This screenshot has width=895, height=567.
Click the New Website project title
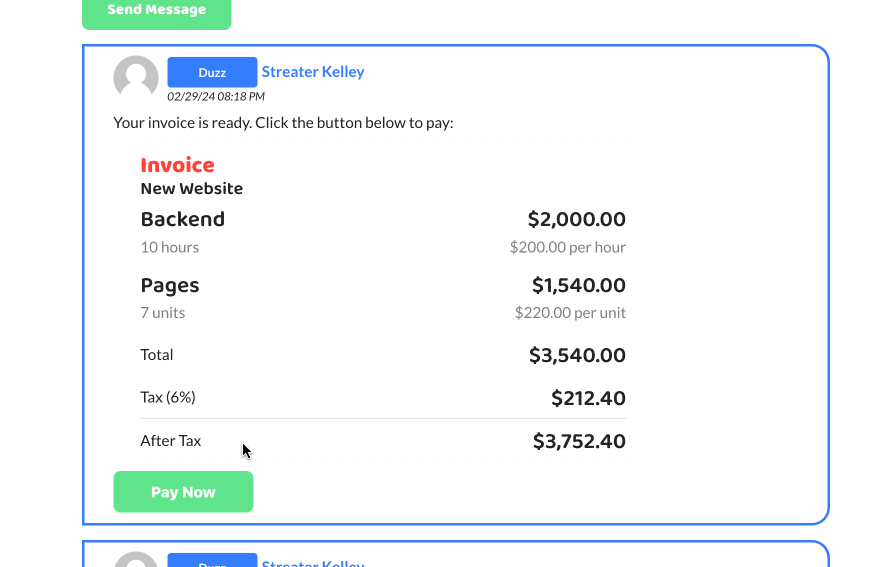(x=192, y=188)
